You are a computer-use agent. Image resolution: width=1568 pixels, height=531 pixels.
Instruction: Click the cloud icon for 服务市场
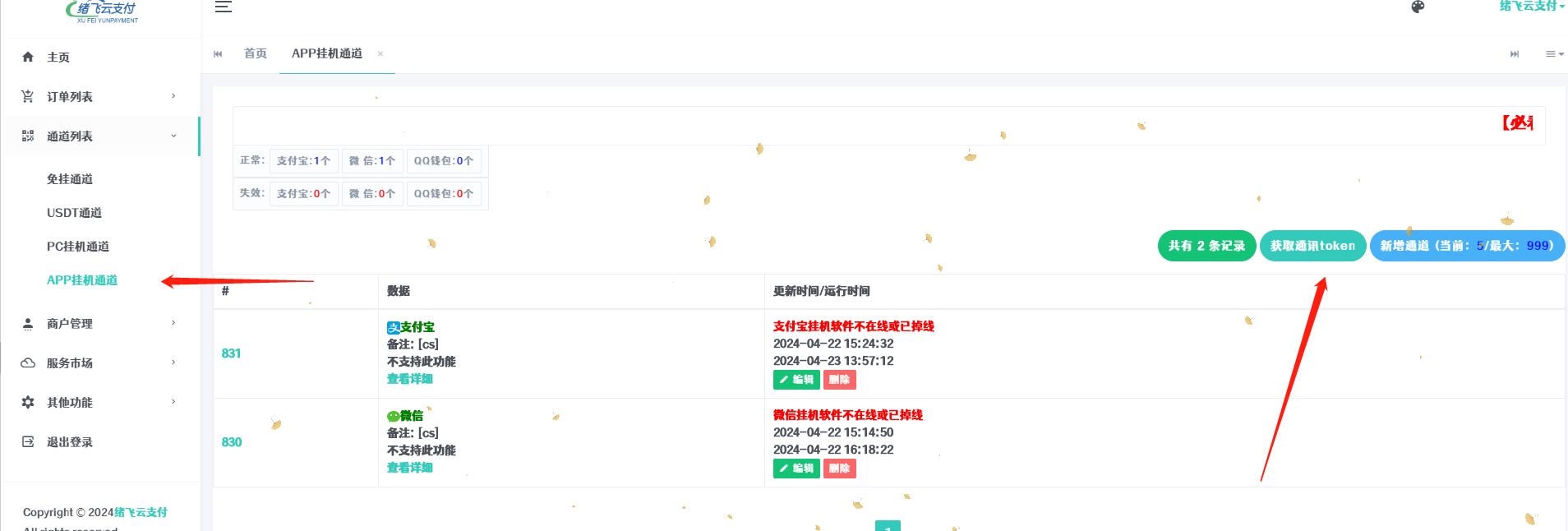pos(28,362)
